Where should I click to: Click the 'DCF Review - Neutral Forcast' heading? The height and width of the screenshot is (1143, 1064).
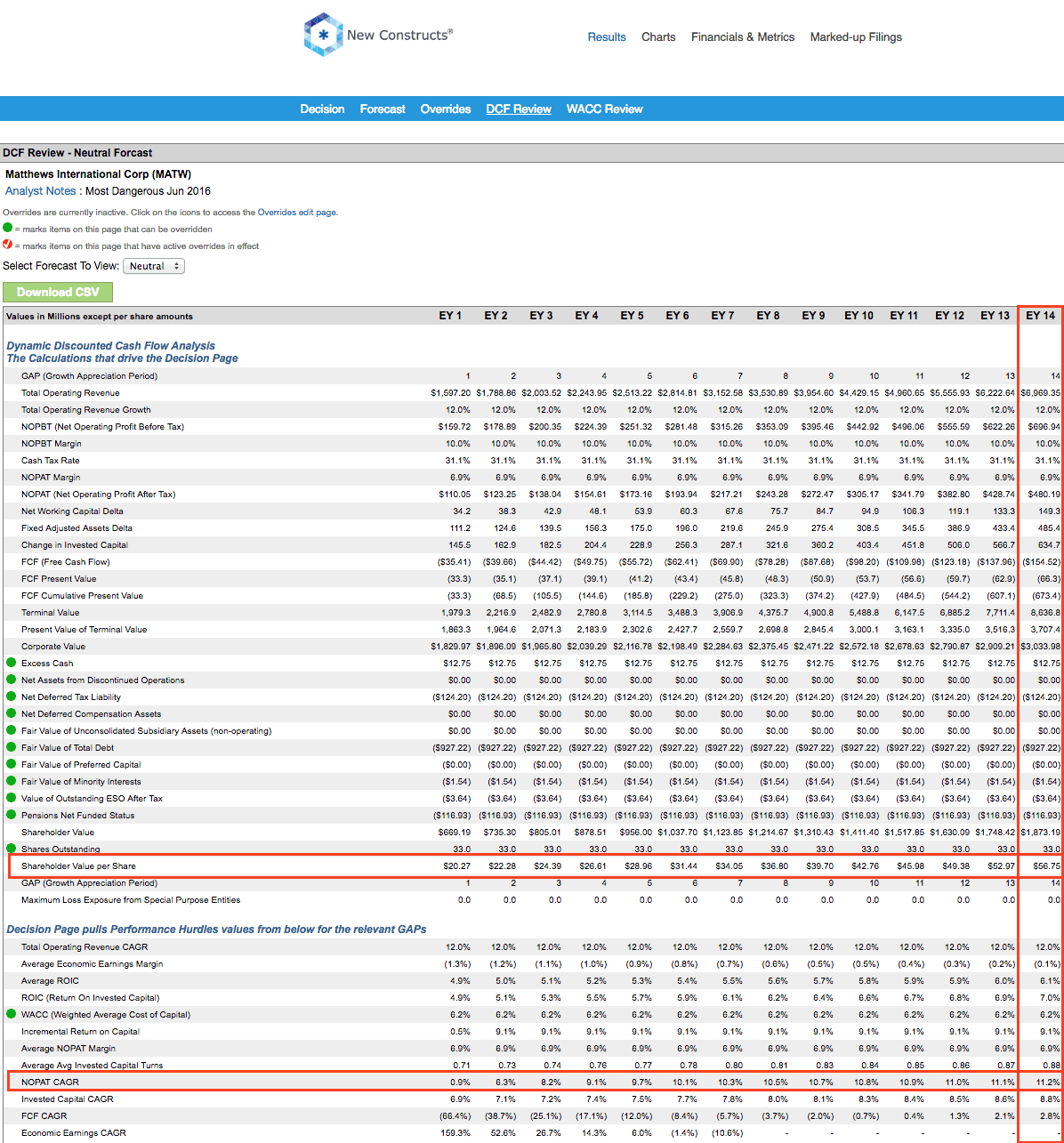[x=77, y=153]
